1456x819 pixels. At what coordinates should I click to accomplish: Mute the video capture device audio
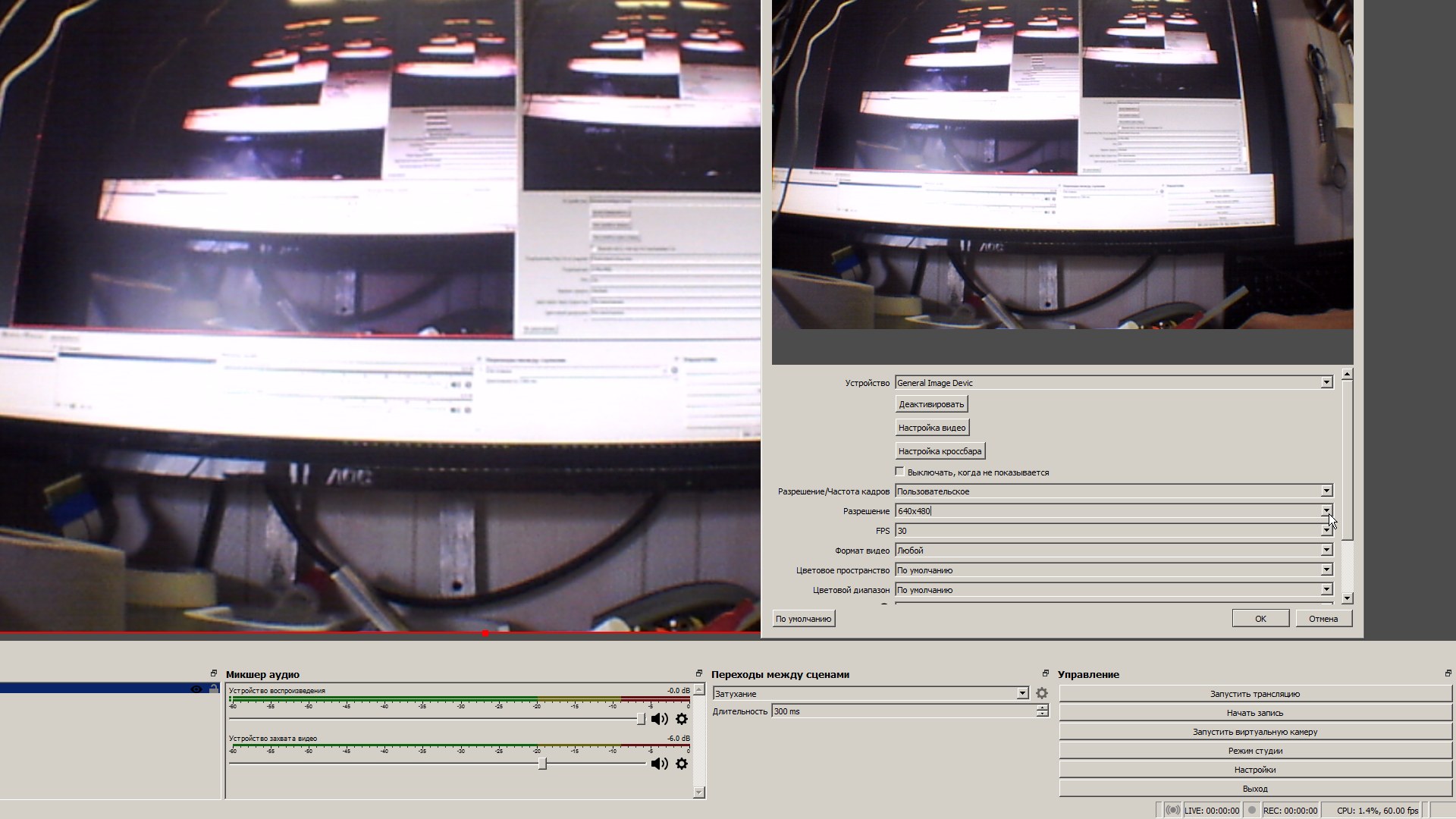pos(659,764)
